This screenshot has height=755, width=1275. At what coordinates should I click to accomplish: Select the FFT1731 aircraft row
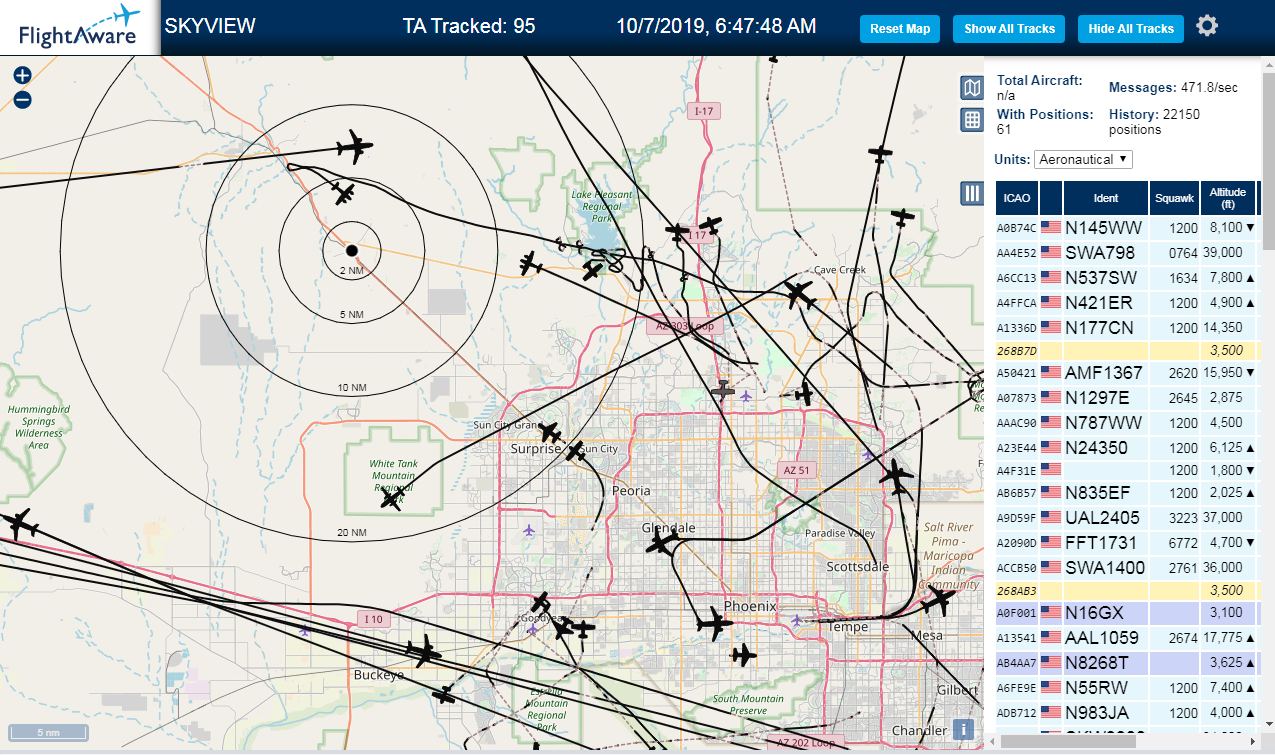(x=1127, y=542)
